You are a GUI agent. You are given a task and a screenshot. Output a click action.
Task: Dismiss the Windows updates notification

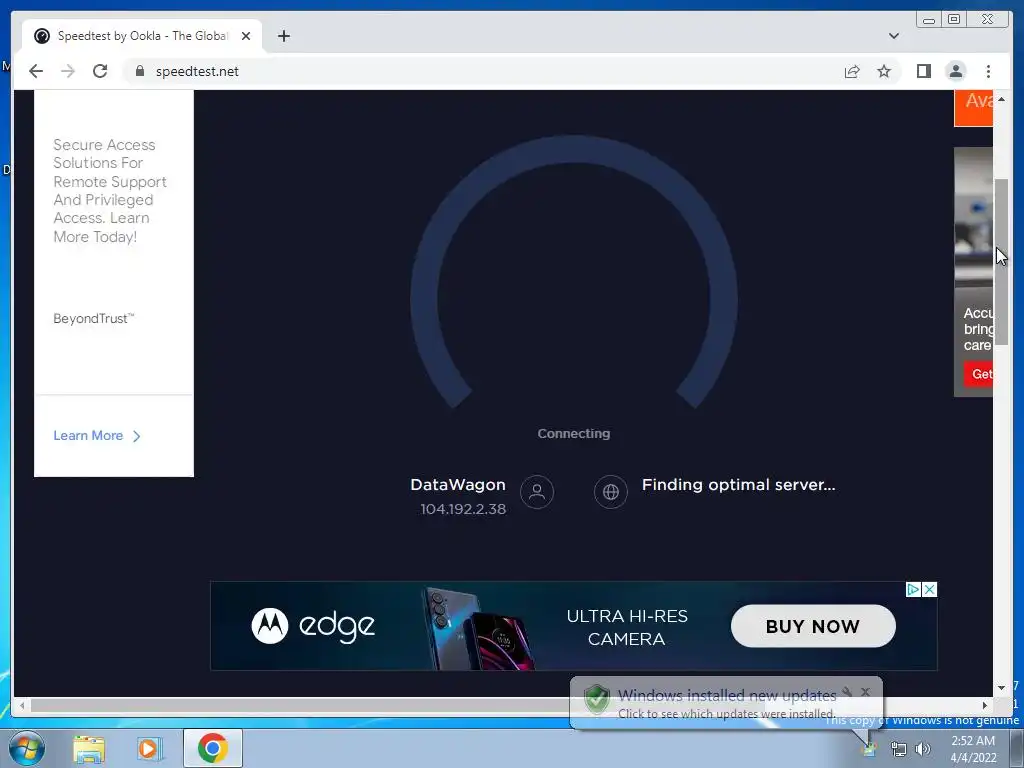(865, 692)
